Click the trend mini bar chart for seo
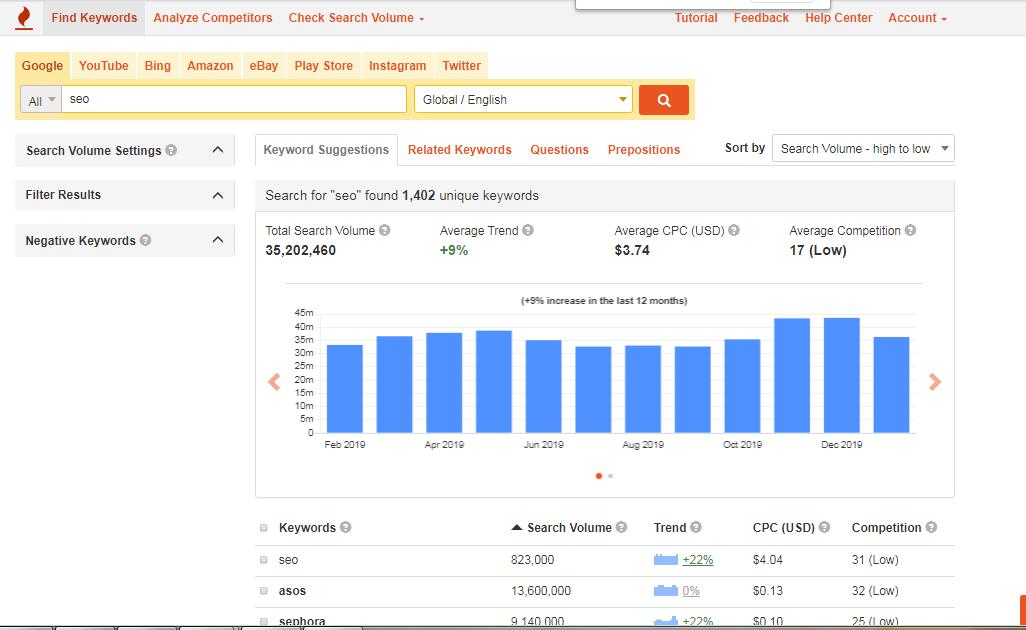 pyautogui.click(x=665, y=560)
